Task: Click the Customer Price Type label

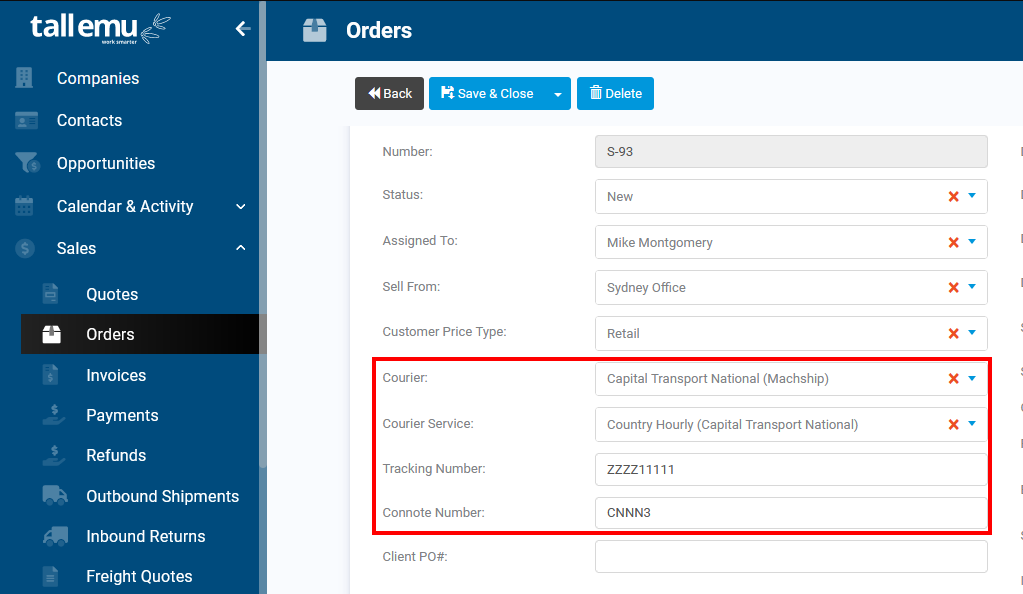Action: tap(444, 332)
